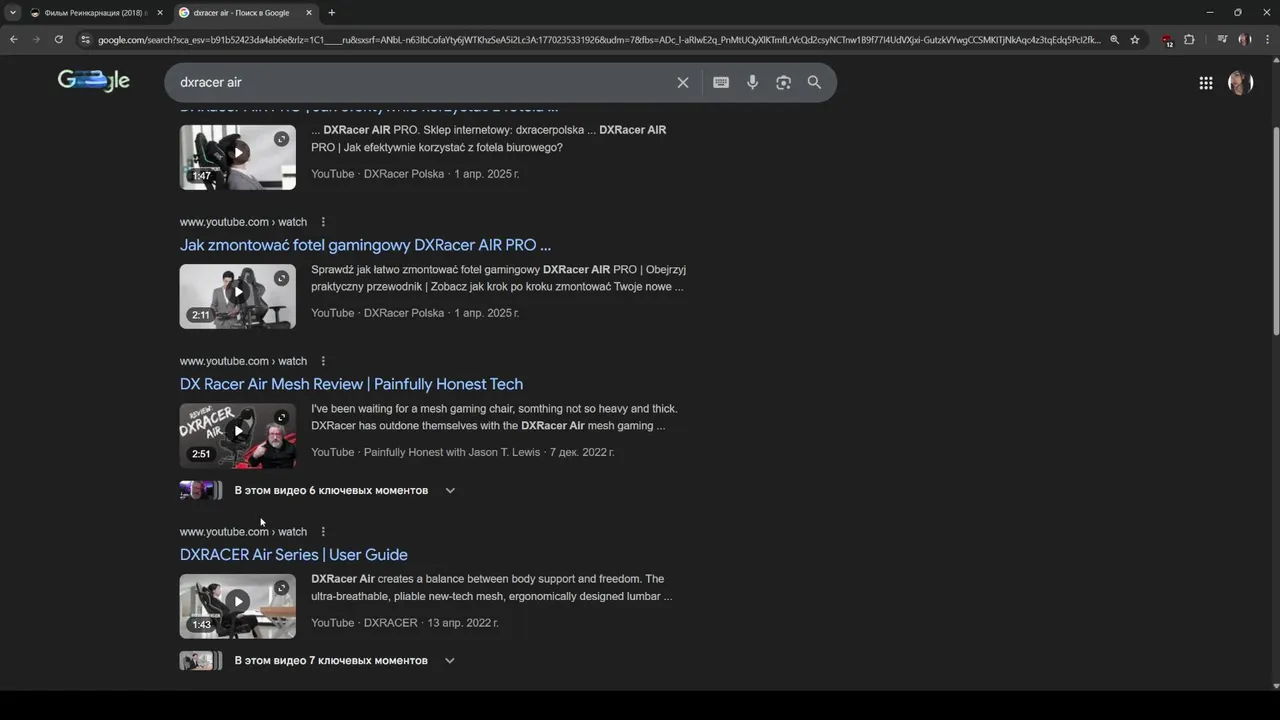Image resolution: width=1280 pixels, height=720 pixels.
Task: Go to Google home via the logo
Action: click(x=94, y=81)
